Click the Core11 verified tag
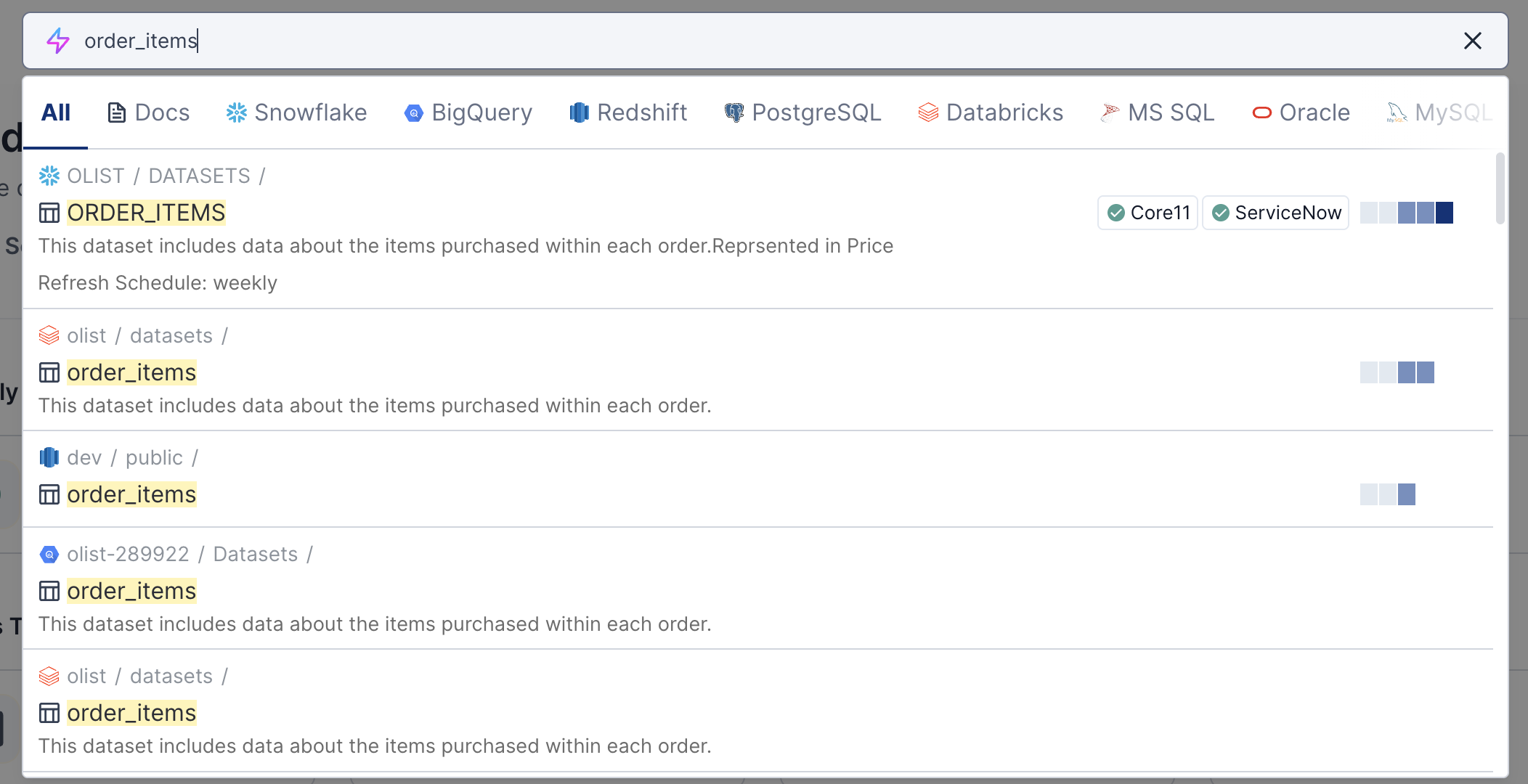Screen dimensions: 1528x784 [1147, 213]
